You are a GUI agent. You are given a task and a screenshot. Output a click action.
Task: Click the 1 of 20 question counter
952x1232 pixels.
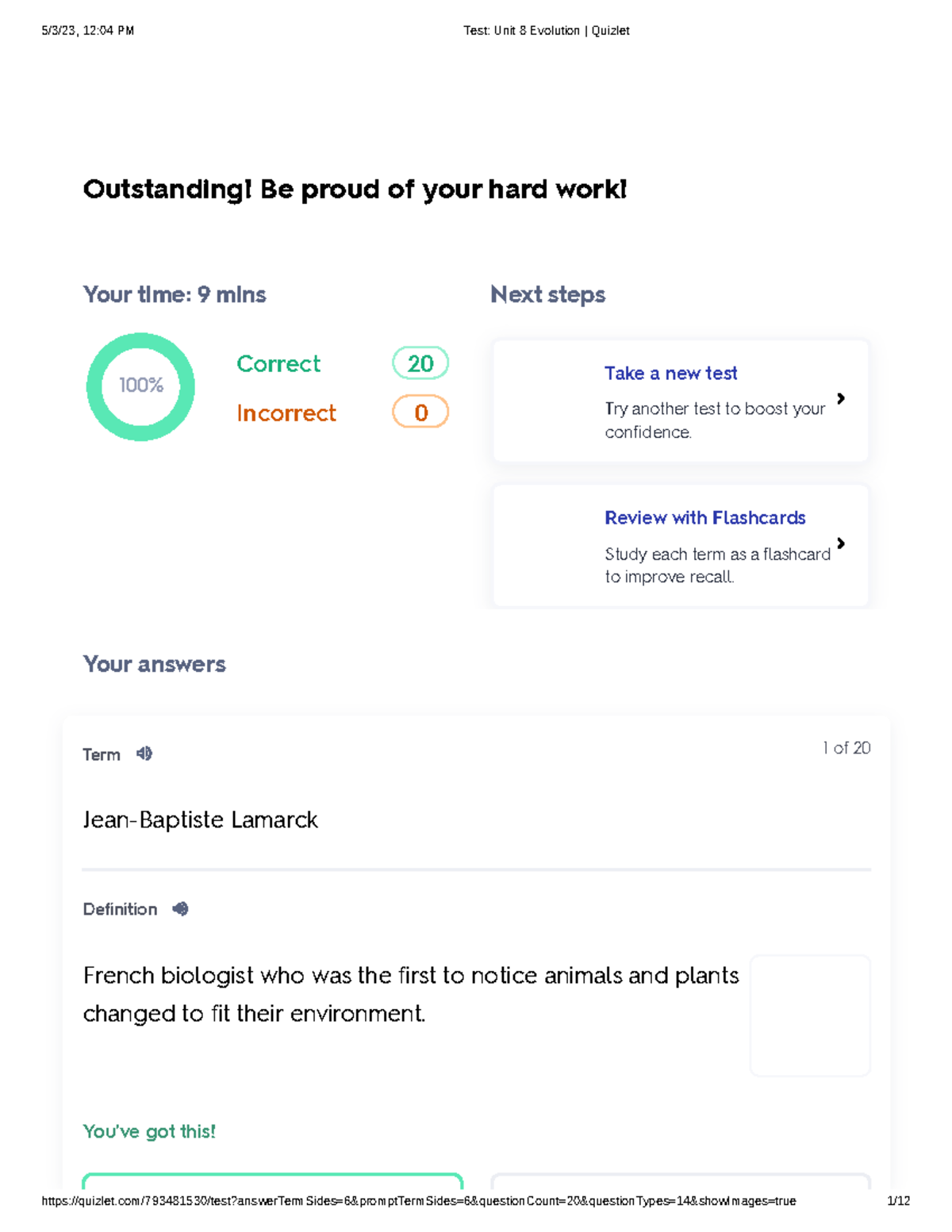point(846,747)
